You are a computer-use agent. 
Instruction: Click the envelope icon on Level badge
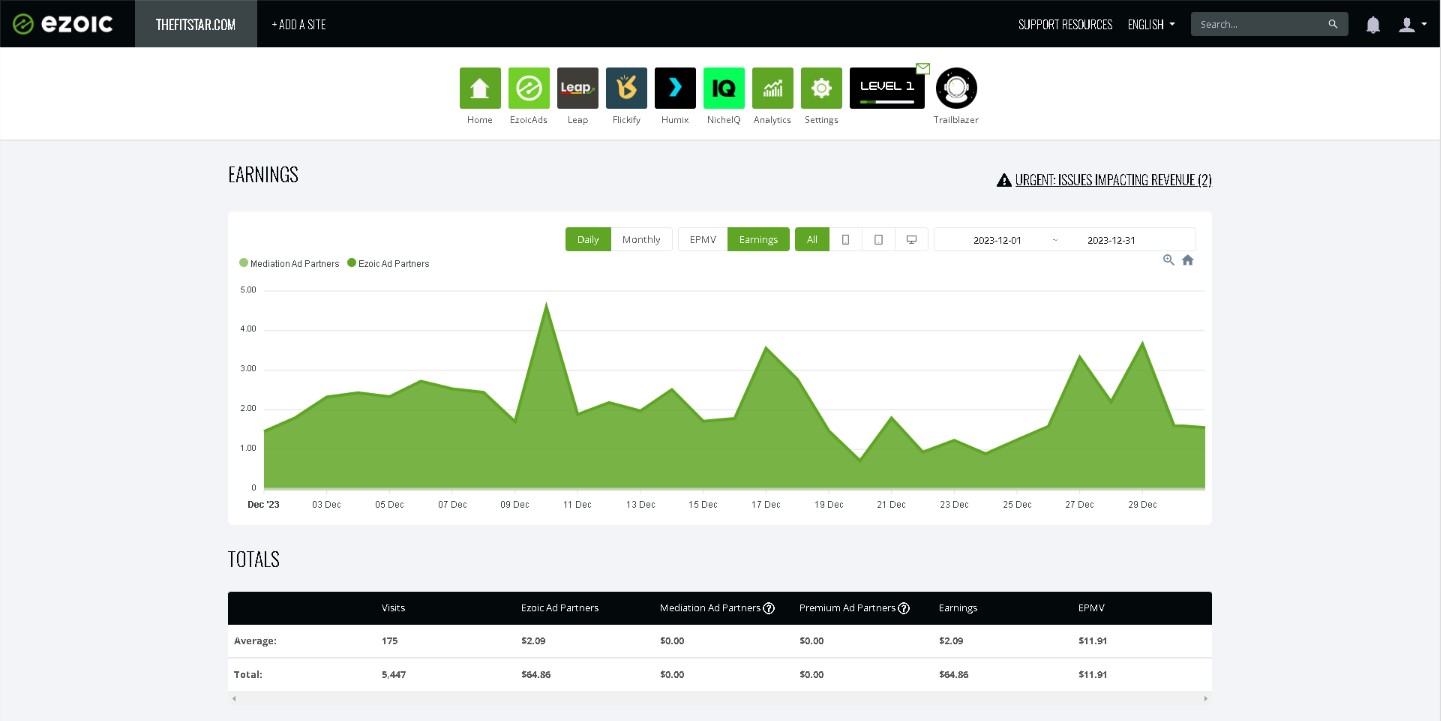[923, 68]
